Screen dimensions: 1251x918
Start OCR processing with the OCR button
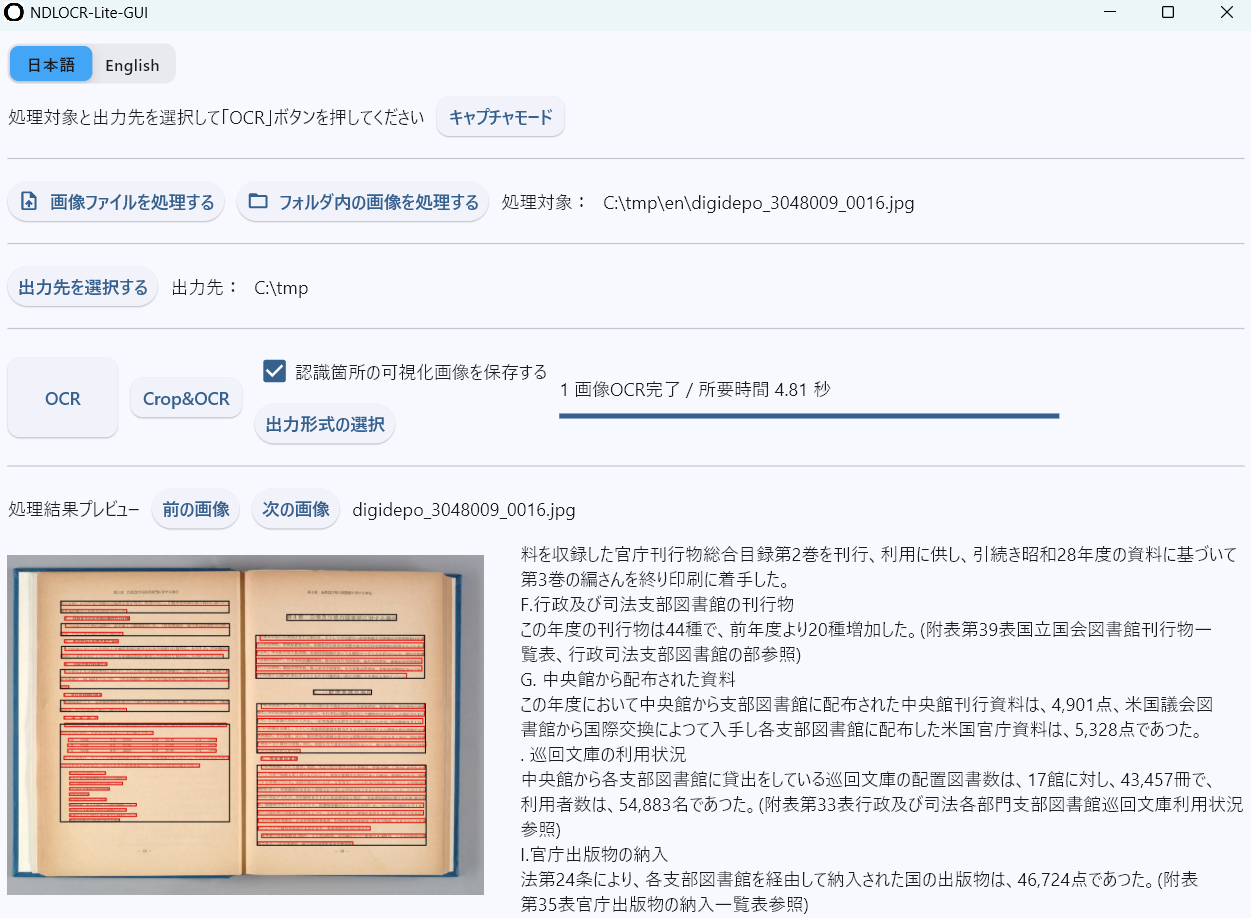[x=62, y=397]
